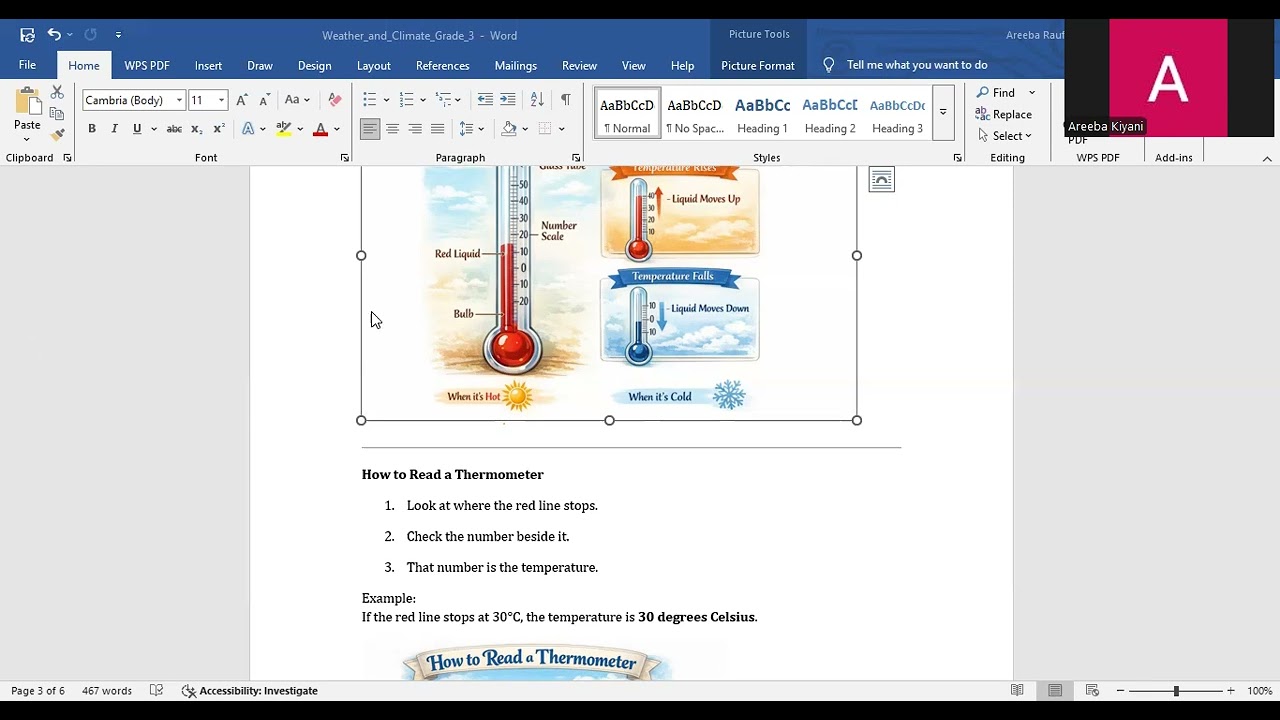Open the Font dialog launcher
The height and width of the screenshot is (720, 1280).
[344, 158]
